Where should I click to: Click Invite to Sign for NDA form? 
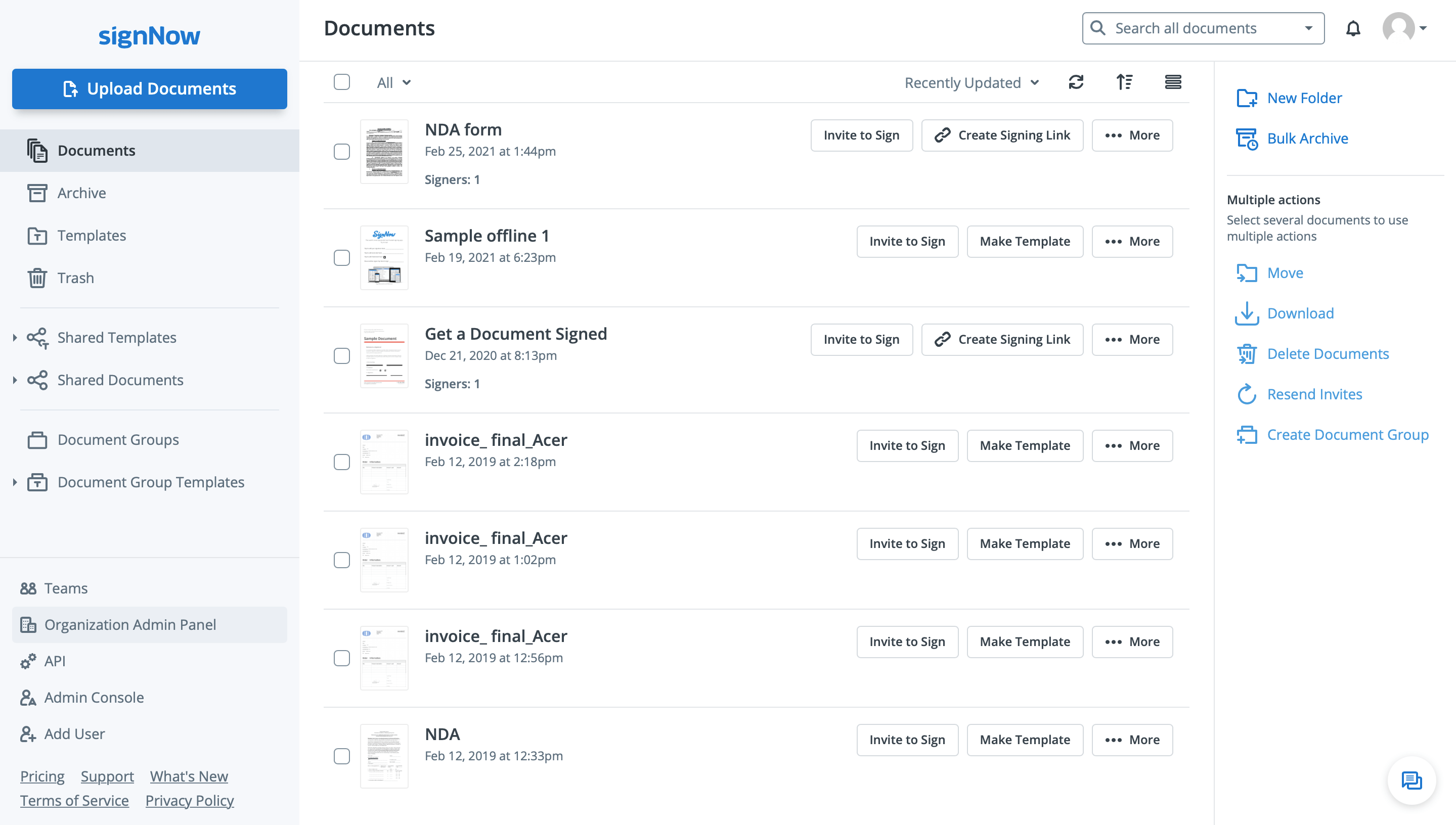pyautogui.click(x=861, y=135)
